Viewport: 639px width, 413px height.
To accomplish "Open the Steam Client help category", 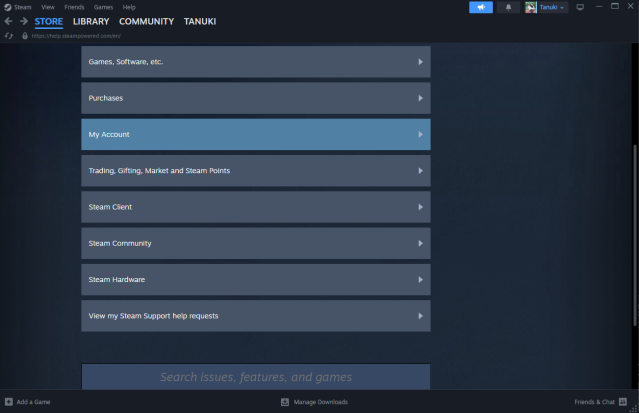I will click(256, 207).
